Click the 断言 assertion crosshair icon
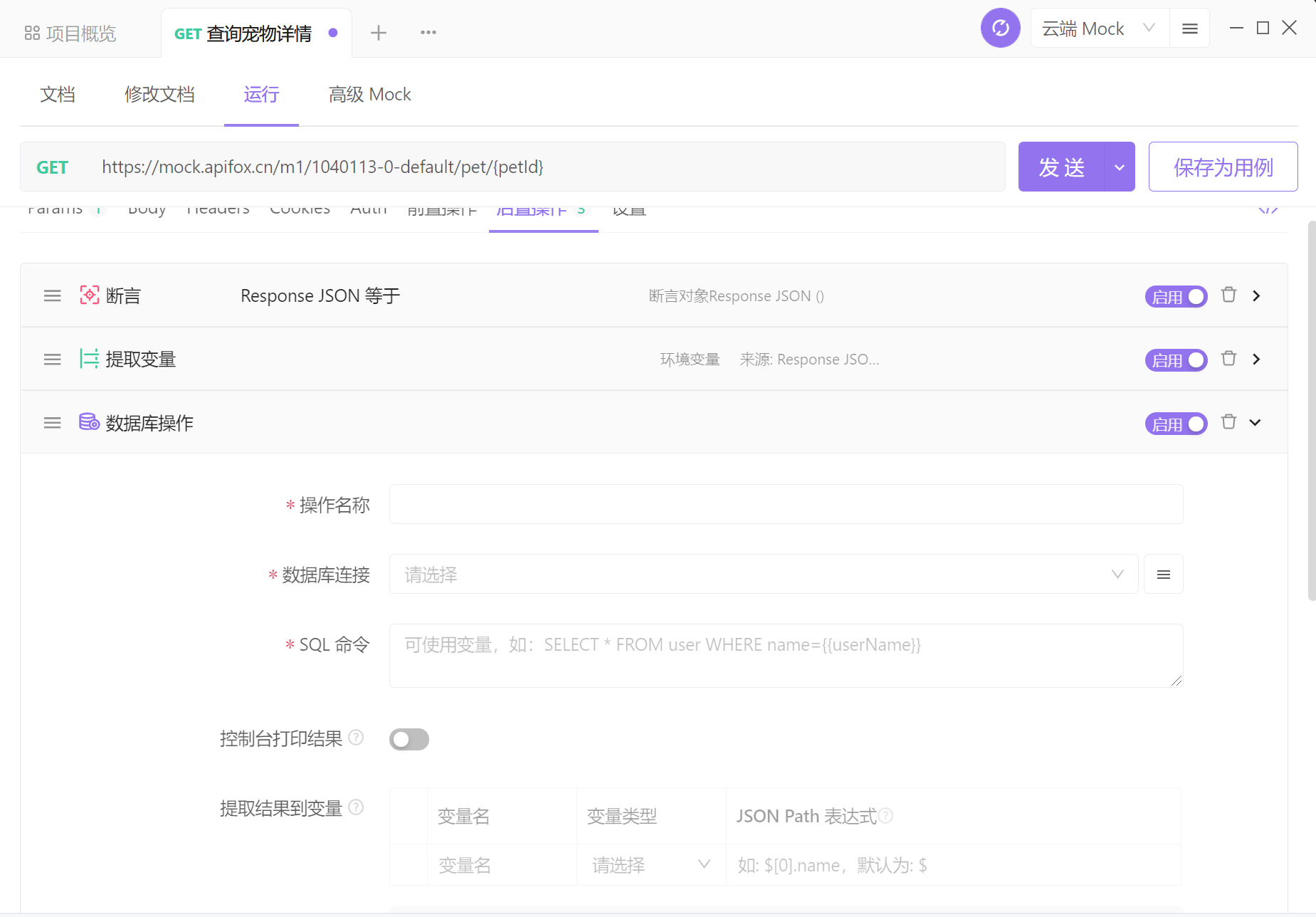The height and width of the screenshot is (917, 1316). tap(89, 295)
